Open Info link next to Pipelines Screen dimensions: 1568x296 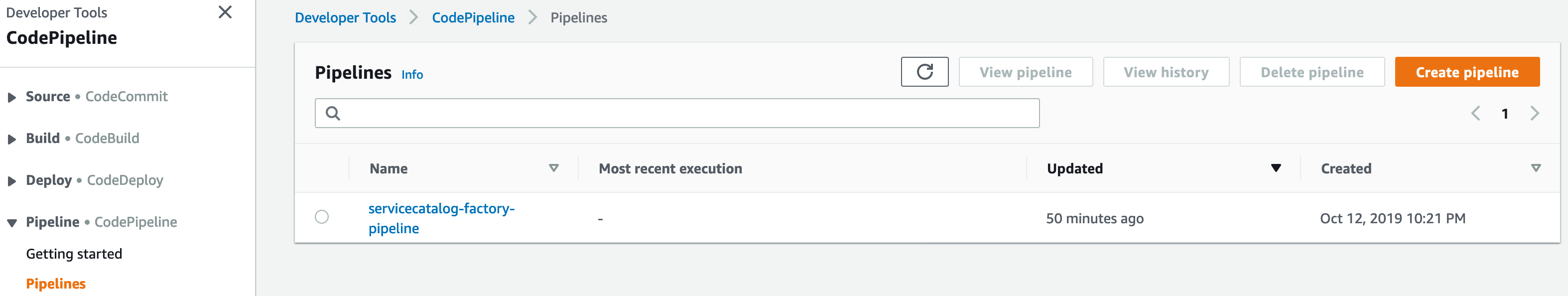412,74
